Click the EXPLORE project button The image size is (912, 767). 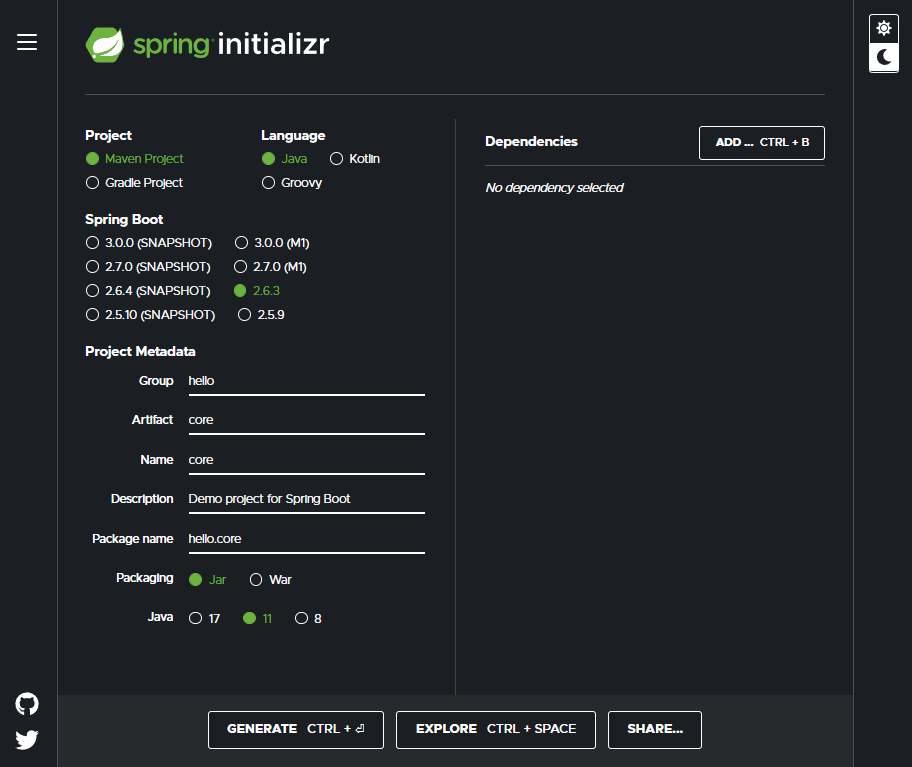tap(496, 729)
